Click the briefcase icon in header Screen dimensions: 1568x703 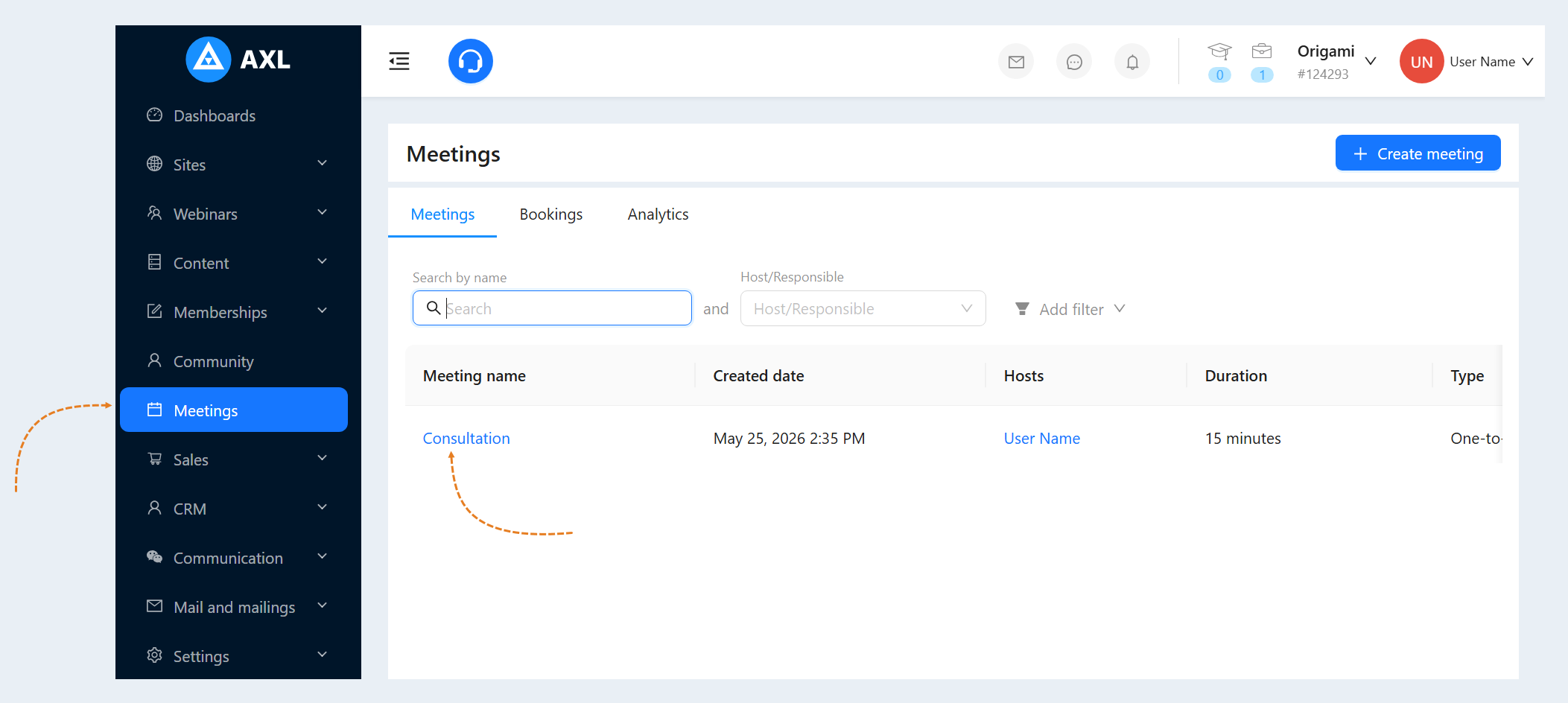pos(1262,51)
